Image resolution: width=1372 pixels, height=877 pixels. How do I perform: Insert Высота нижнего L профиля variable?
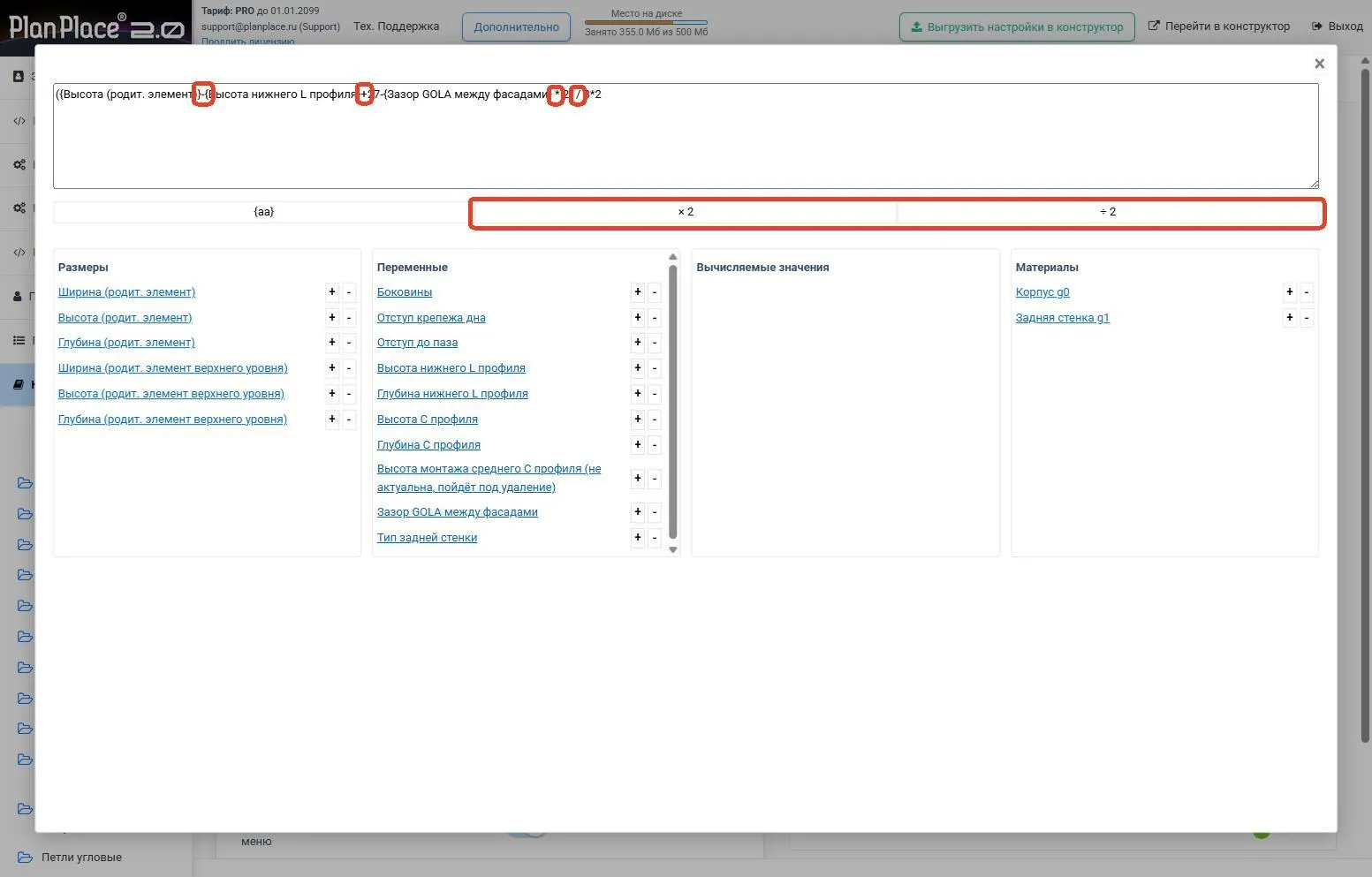[x=451, y=368]
